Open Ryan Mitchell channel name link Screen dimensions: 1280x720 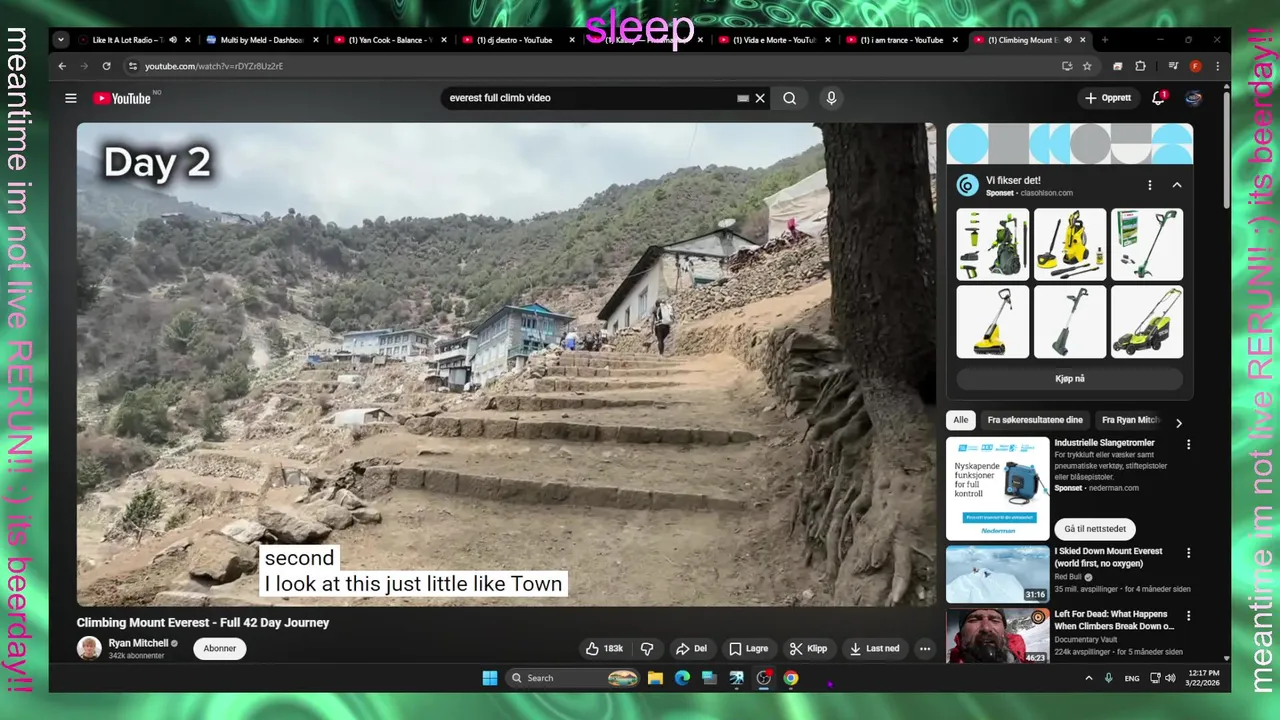point(138,643)
